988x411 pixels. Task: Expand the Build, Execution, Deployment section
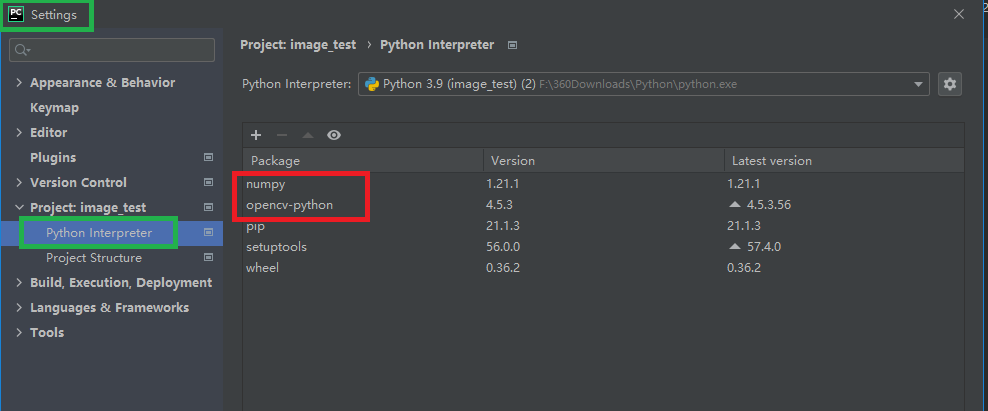tap(19, 283)
